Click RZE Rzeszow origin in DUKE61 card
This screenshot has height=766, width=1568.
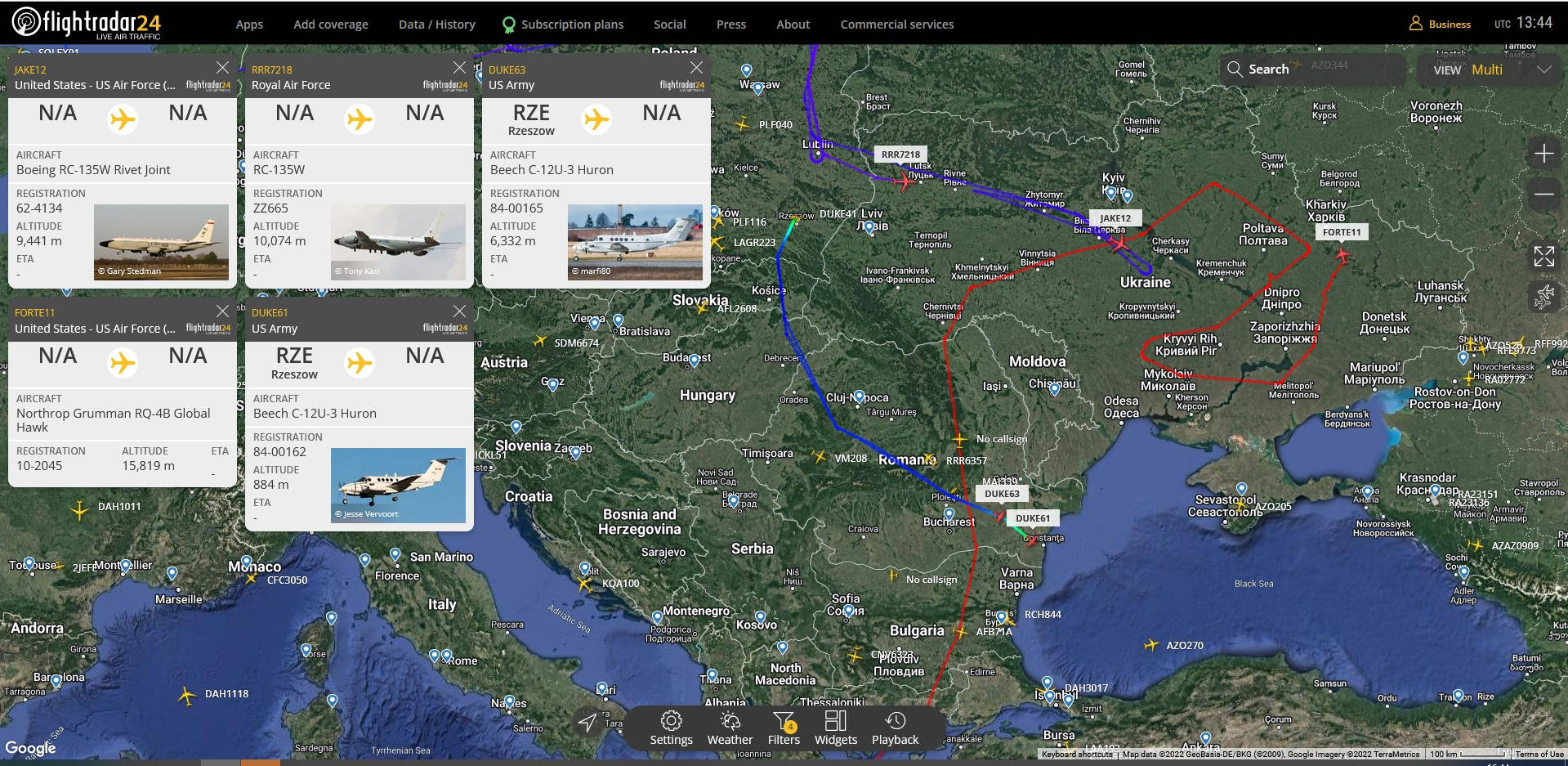pos(294,363)
